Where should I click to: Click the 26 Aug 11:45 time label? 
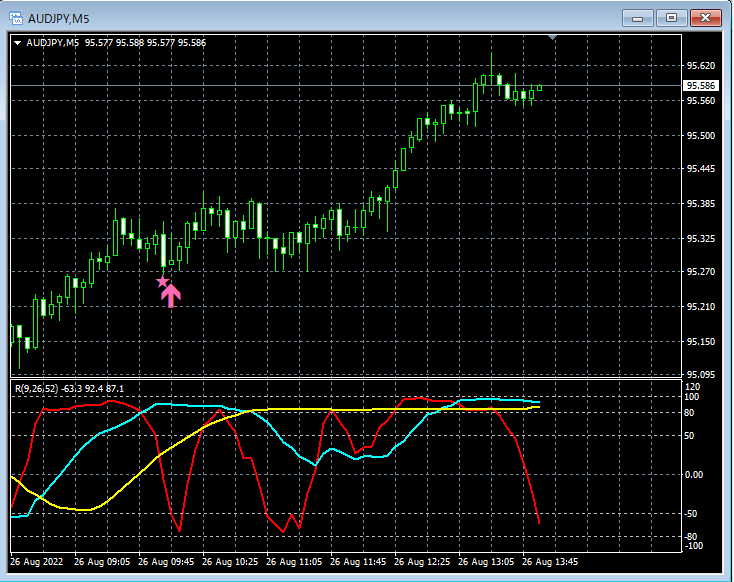click(358, 561)
